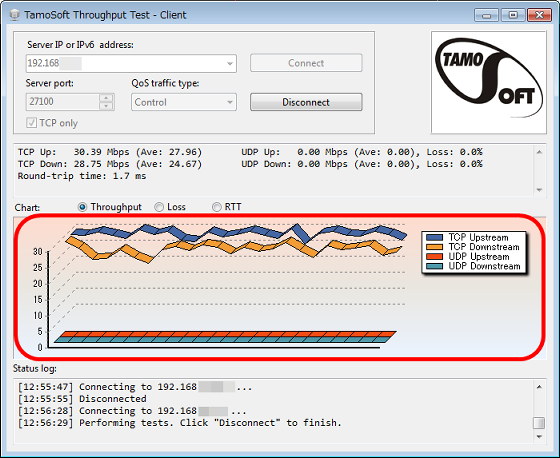Click the status log scrollbar thumb
The width and height of the screenshot is (560, 458).
pyautogui.click(x=539, y=423)
